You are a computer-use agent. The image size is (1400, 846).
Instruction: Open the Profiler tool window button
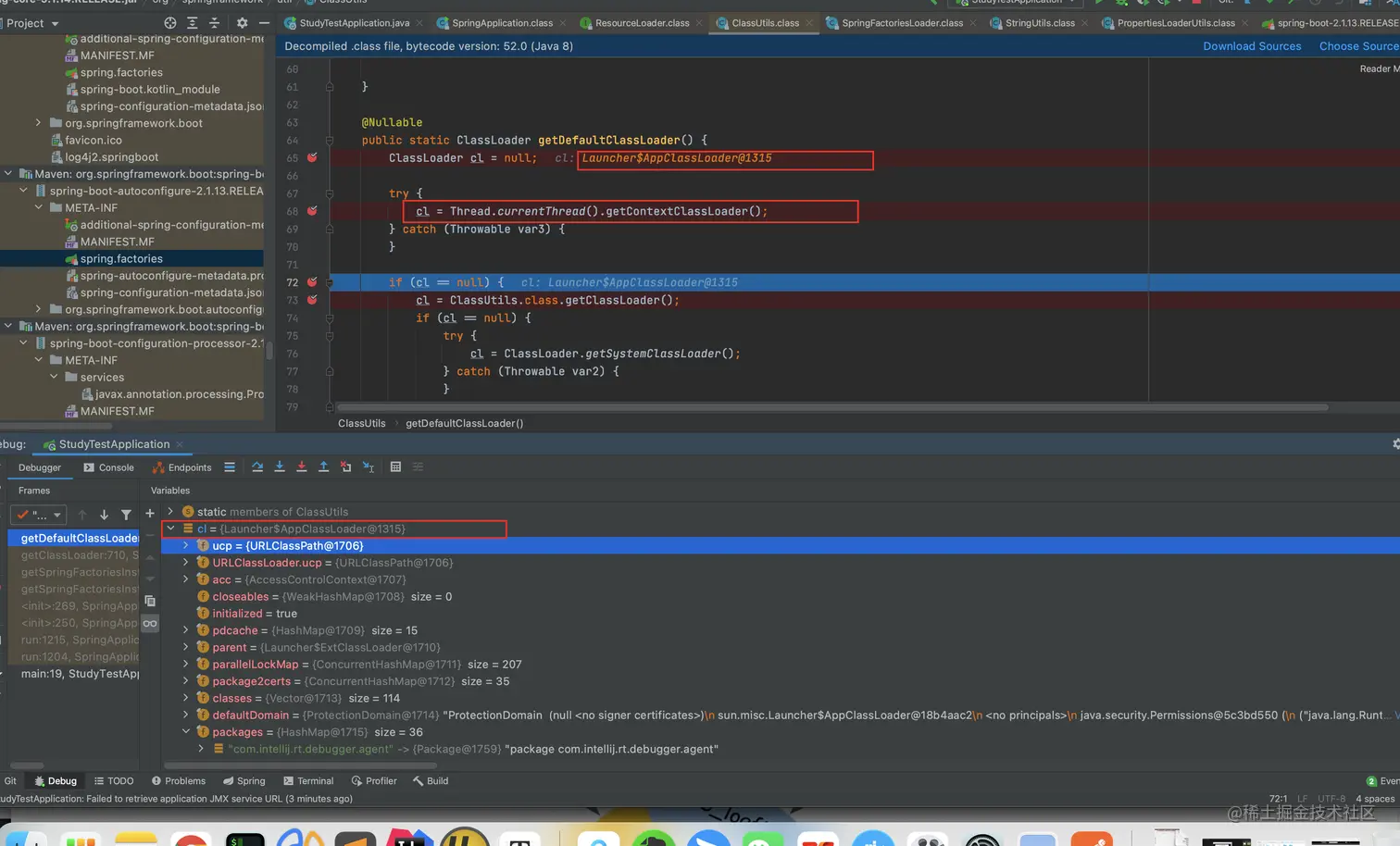pos(374,781)
